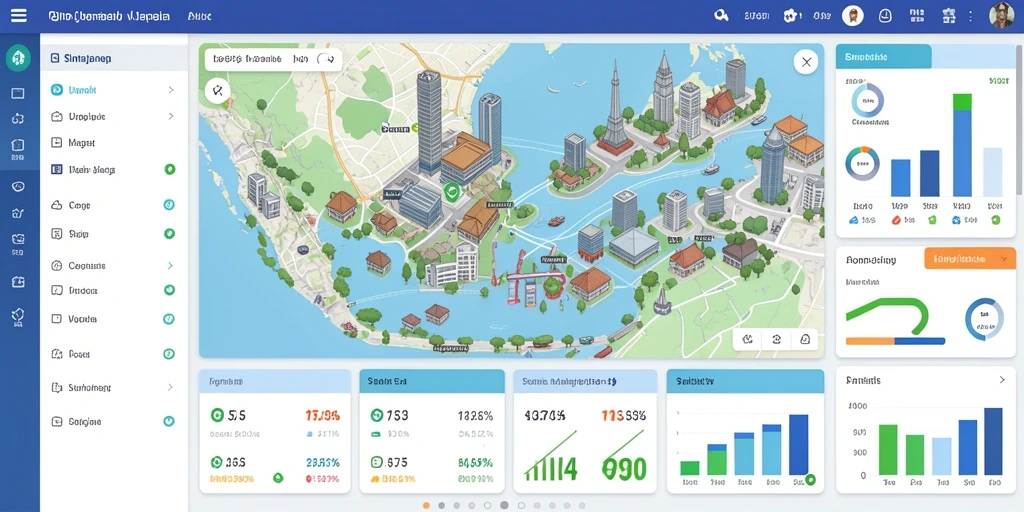Click the orange-and-blue progress bar in the right panel
The image size is (1024, 512).
point(895,341)
